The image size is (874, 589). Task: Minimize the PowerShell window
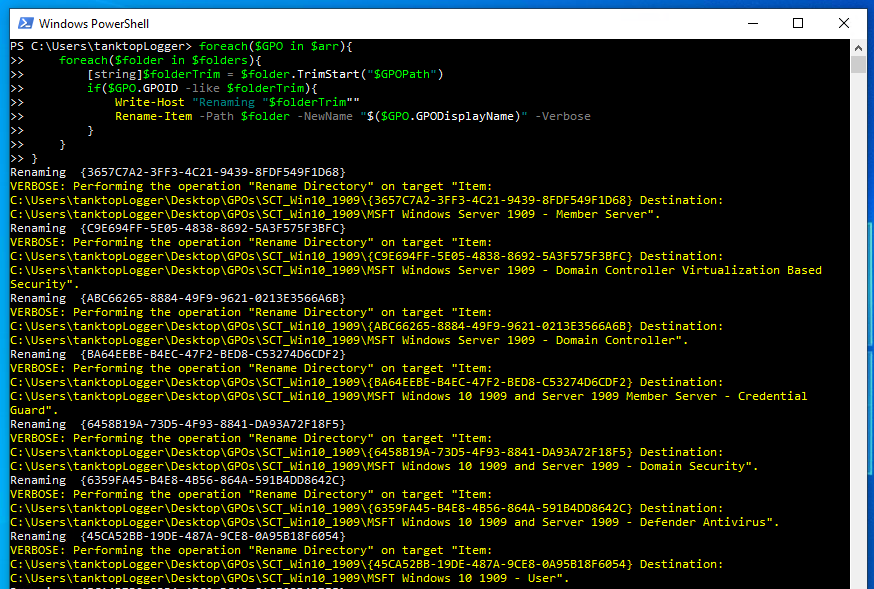pyautogui.click(x=751, y=22)
